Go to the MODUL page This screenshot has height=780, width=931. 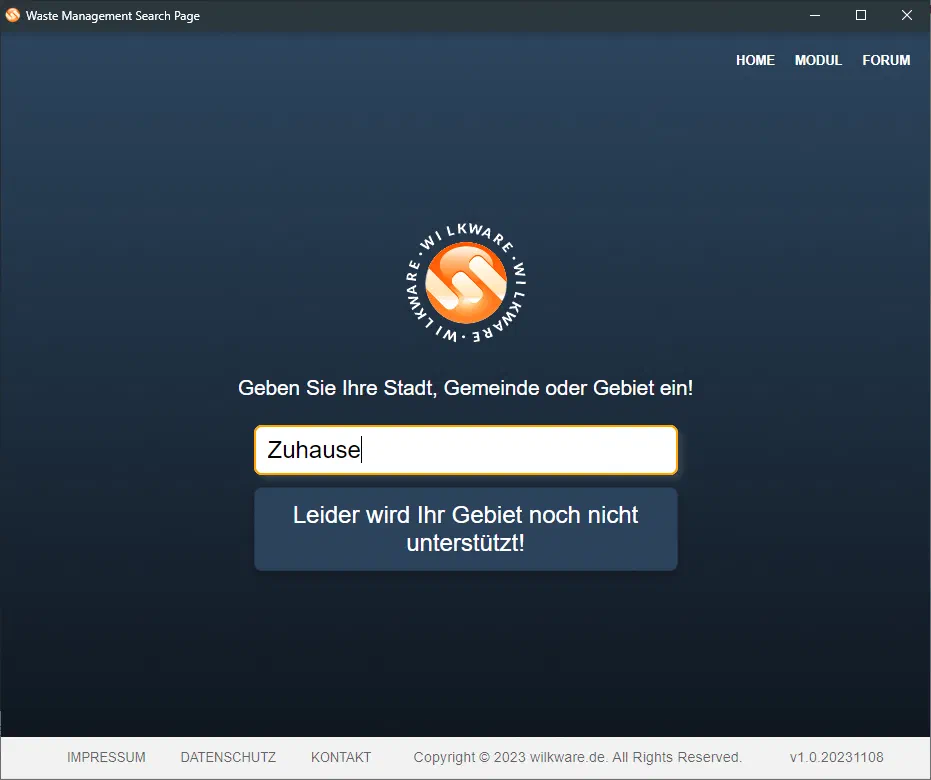click(818, 60)
